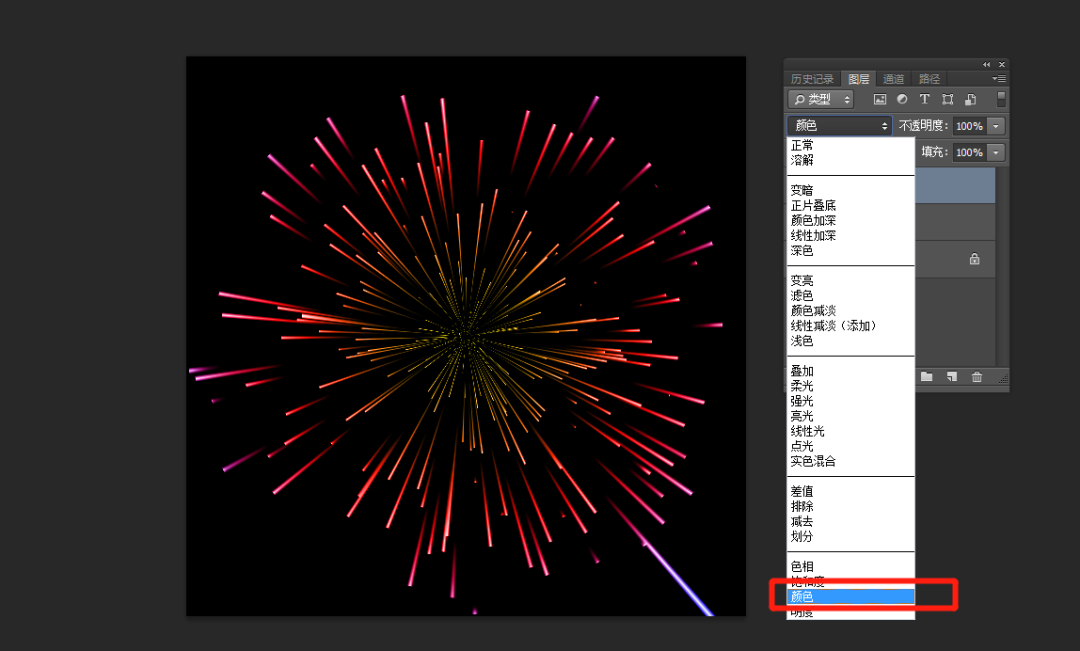Open the layers panel flyout menu
This screenshot has width=1080, height=651.
point(999,79)
